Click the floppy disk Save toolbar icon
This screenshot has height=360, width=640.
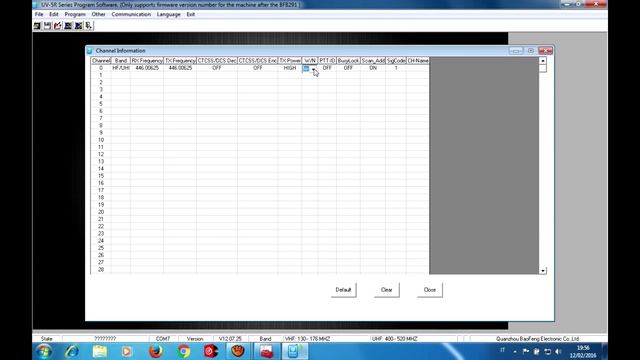47,26
